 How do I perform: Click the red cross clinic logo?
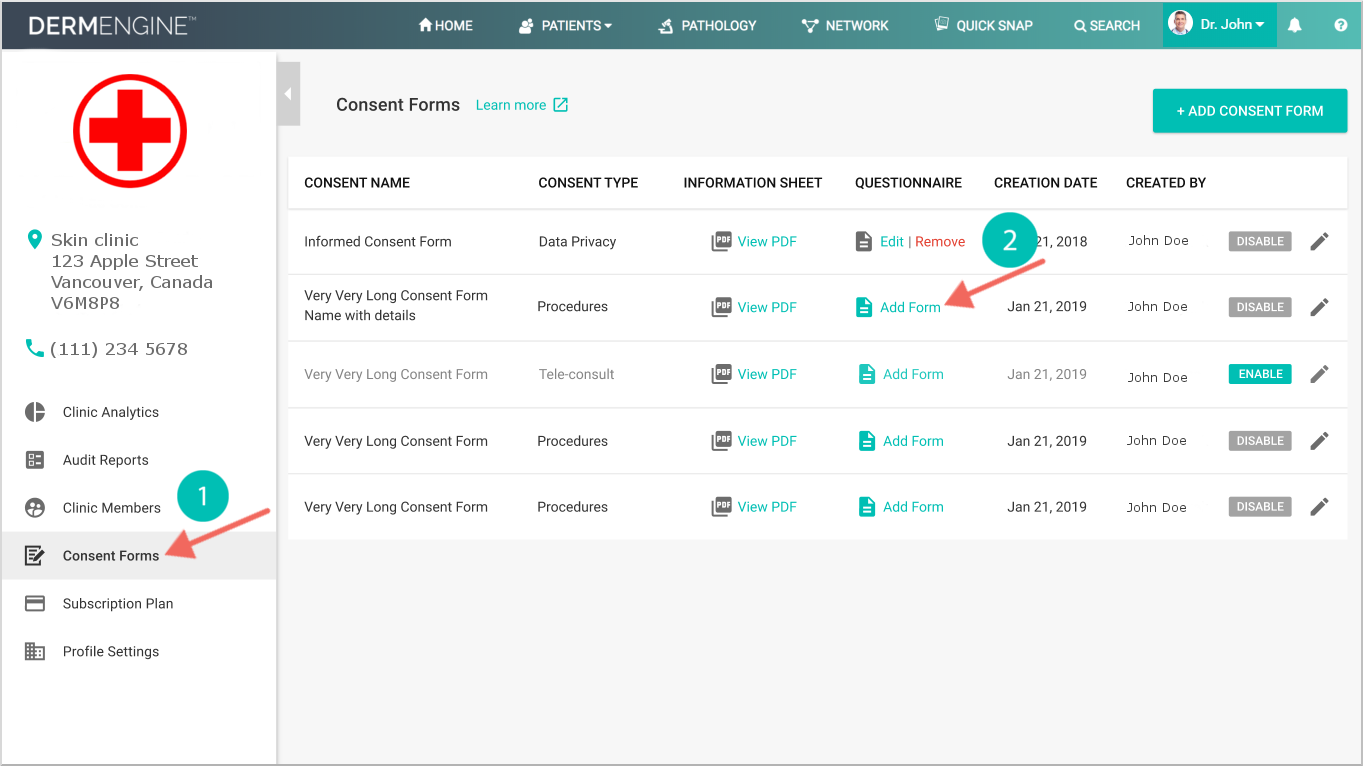pyautogui.click(x=130, y=131)
